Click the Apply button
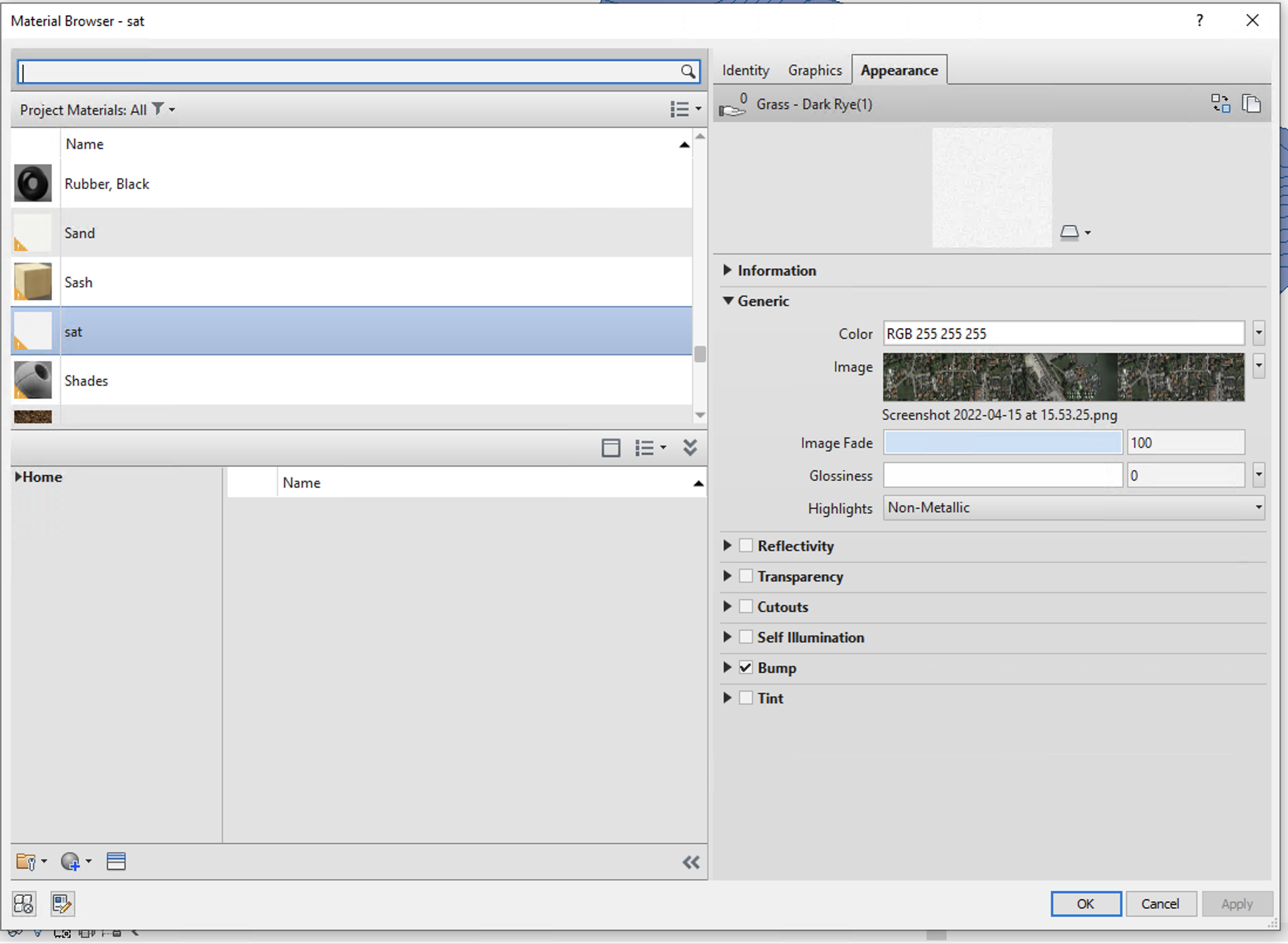 [x=1237, y=904]
